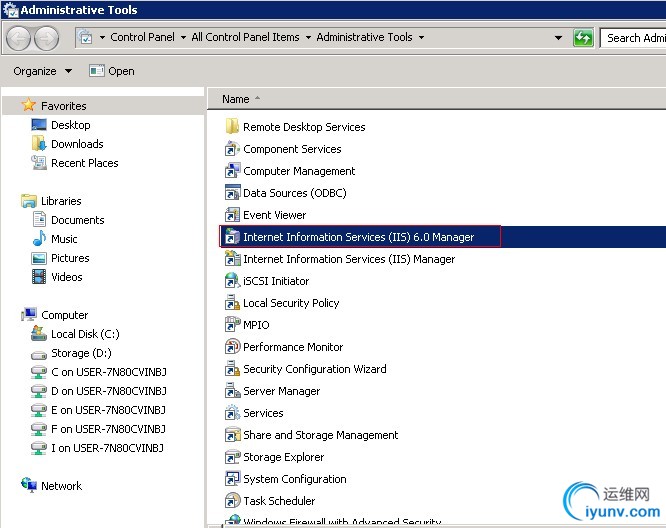Select the Storage Explorer icon
Viewport: 666px width, 528px height.
click(232, 457)
